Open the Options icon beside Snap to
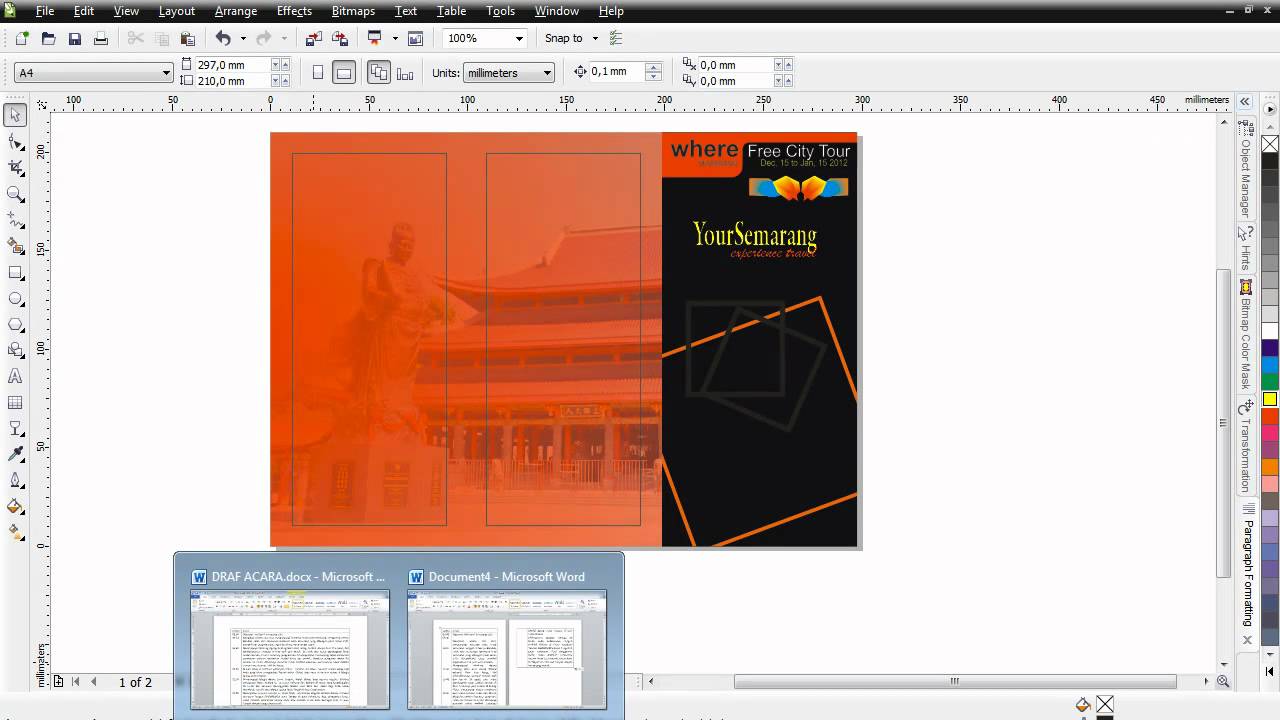The height and width of the screenshot is (720, 1280). pyautogui.click(x=616, y=38)
